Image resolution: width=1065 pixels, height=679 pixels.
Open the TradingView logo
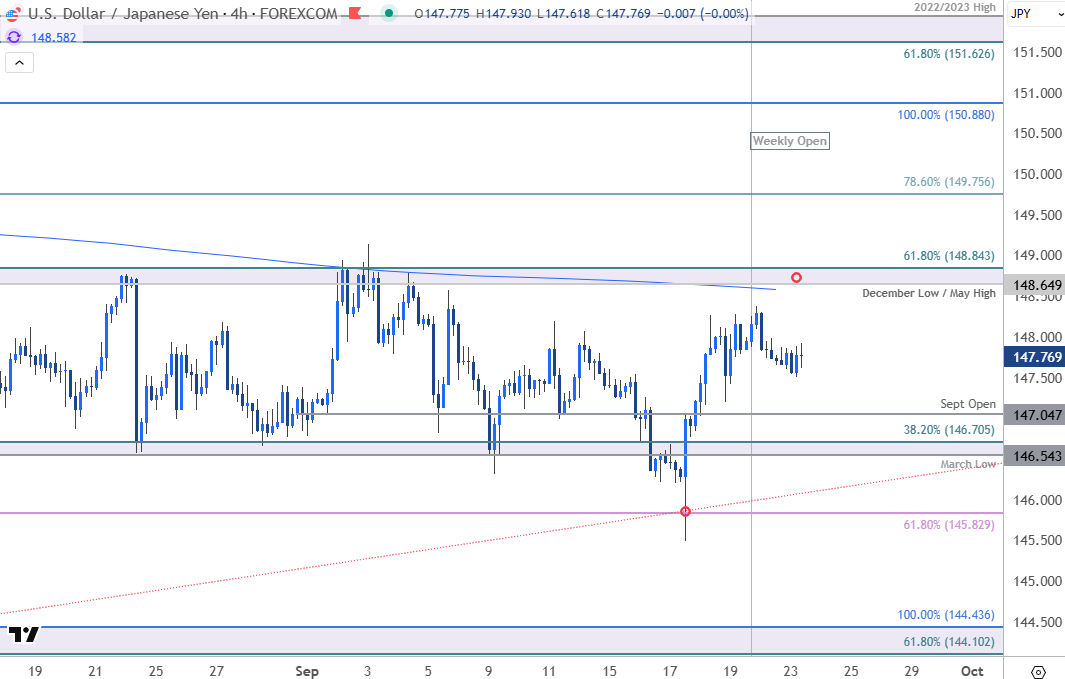point(24,634)
